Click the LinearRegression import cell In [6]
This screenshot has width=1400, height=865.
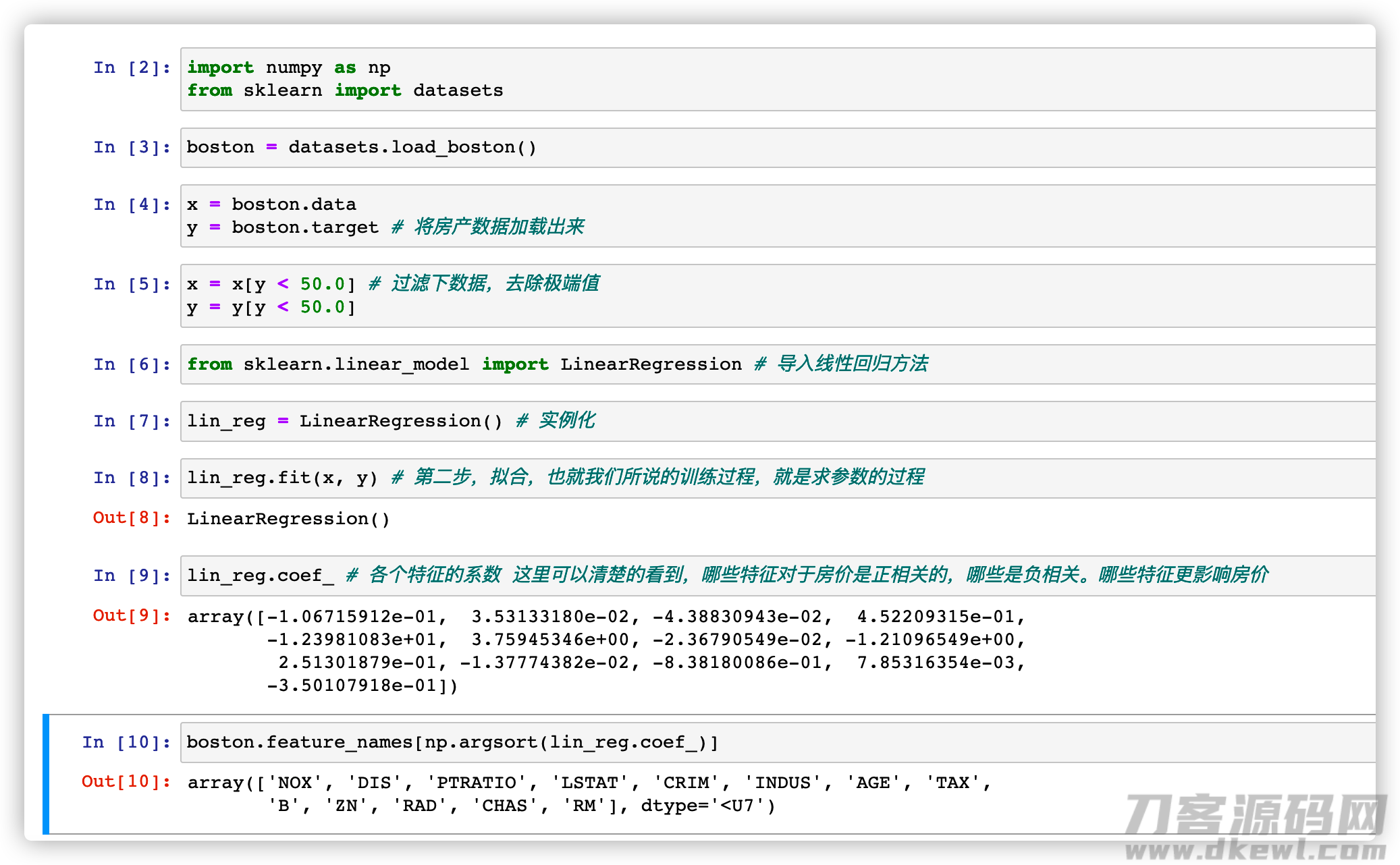pyautogui.click(x=778, y=364)
